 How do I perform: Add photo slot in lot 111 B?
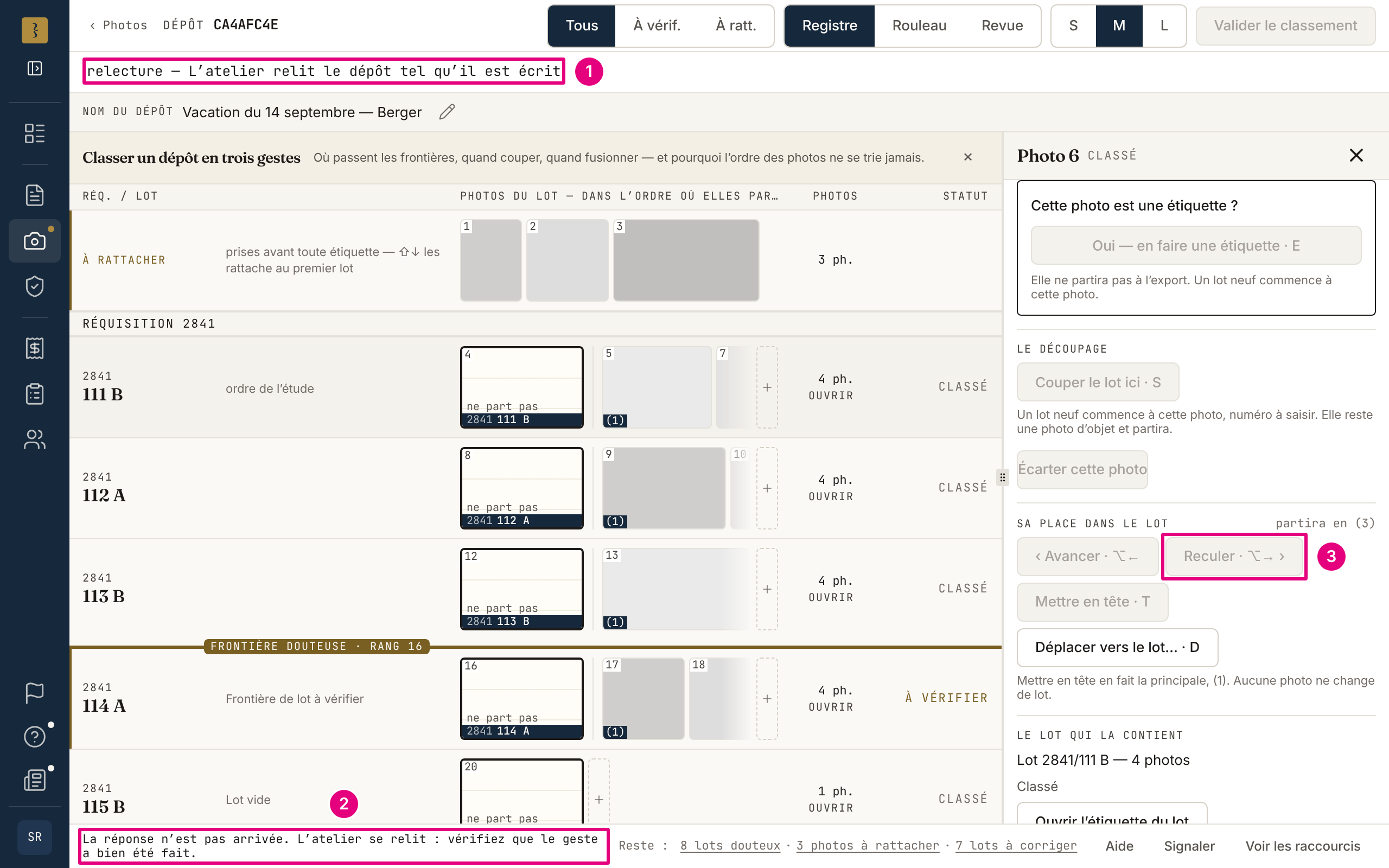click(x=767, y=387)
